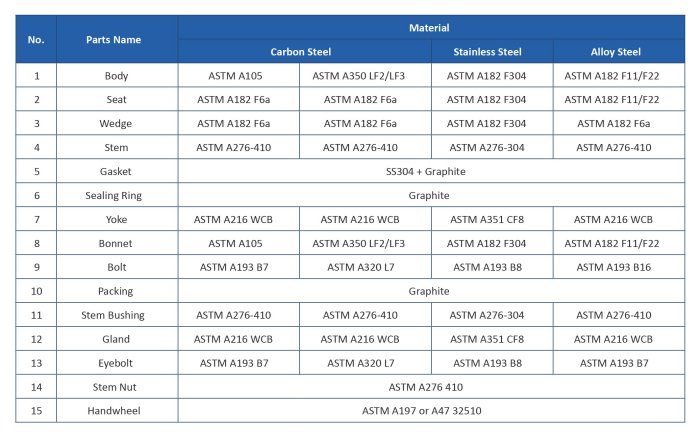
Task: Click the "Material" header cell
Action: pyautogui.click(x=428, y=28)
